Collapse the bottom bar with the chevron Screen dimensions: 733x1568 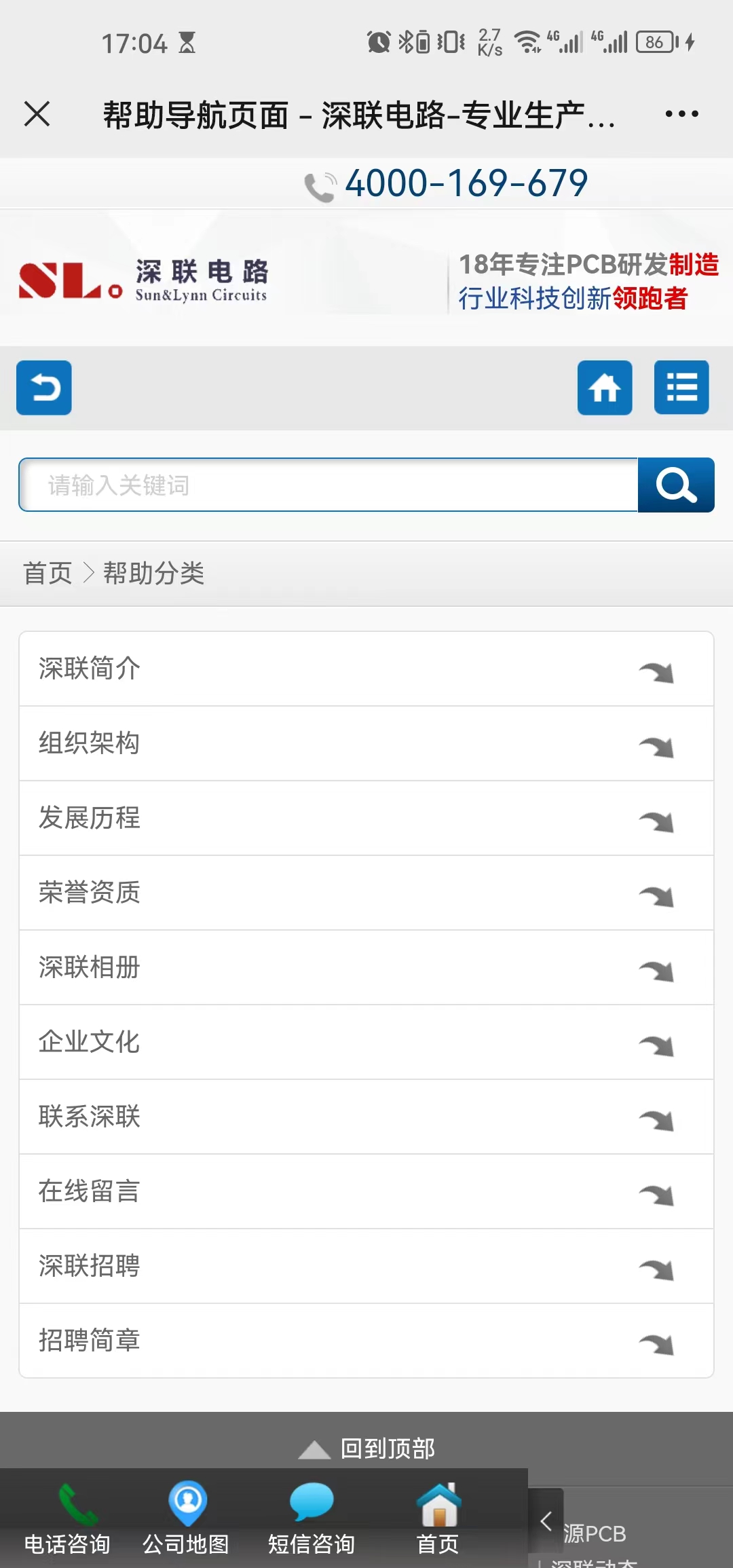pyautogui.click(x=546, y=1520)
